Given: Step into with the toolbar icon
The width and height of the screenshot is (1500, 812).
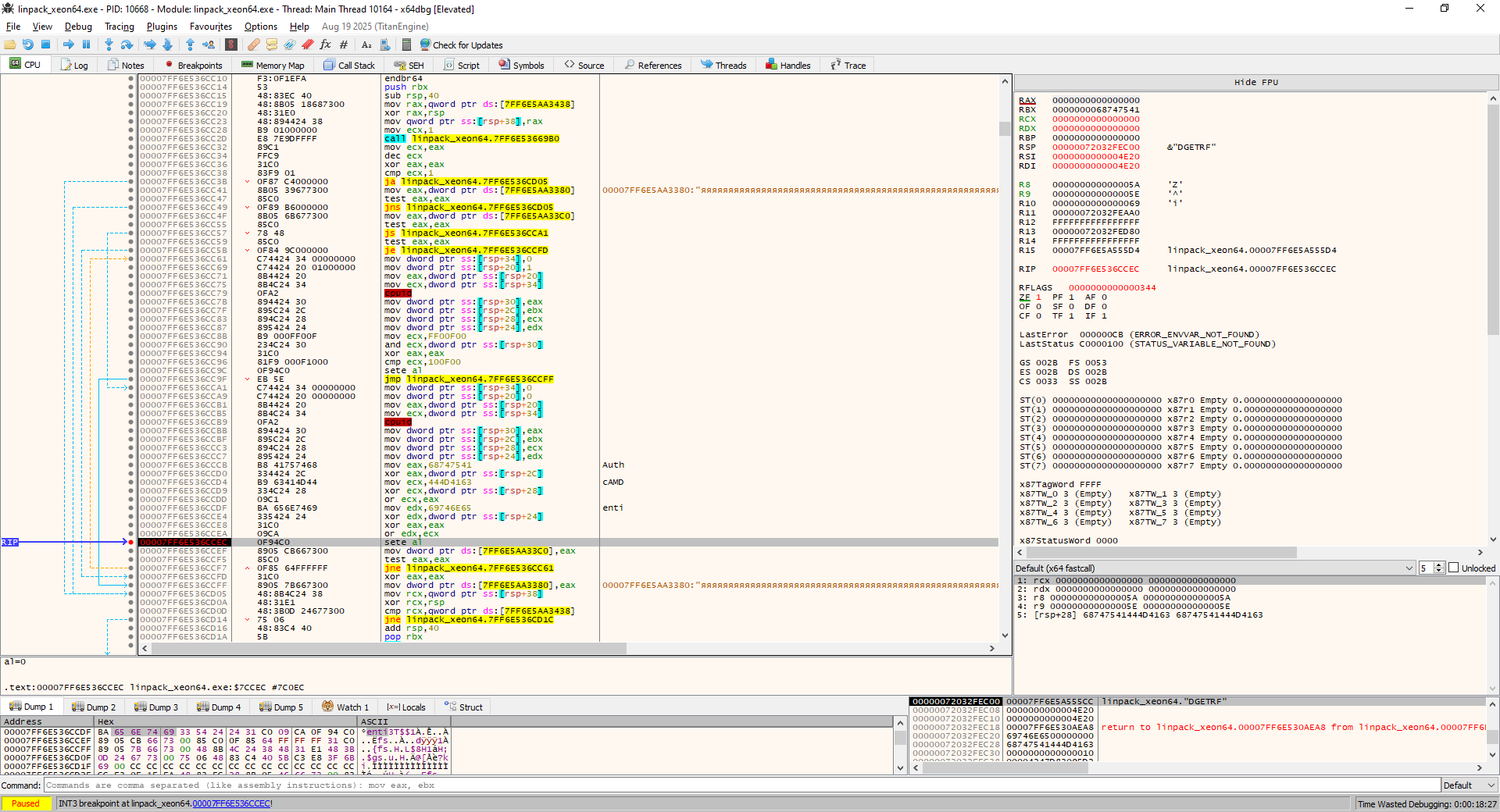Looking at the screenshot, I should (109, 45).
